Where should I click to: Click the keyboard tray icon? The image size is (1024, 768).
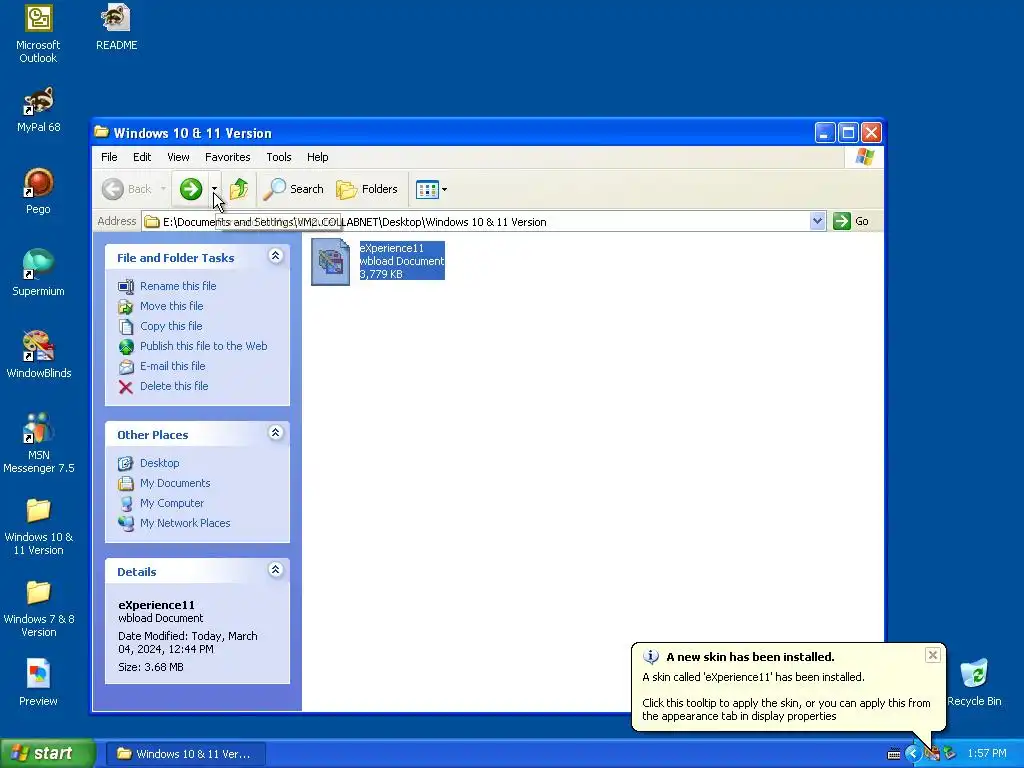[x=893, y=754]
